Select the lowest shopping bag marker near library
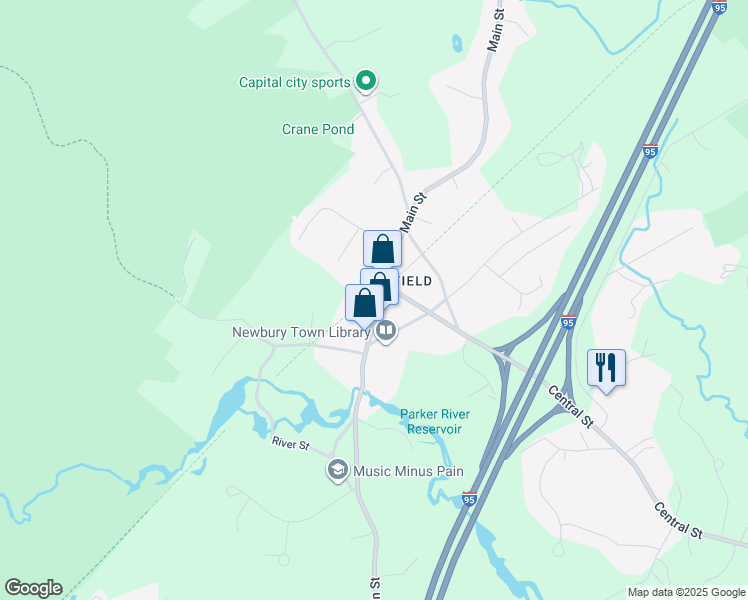This screenshot has width=748, height=600. pyautogui.click(x=364, y=304)
